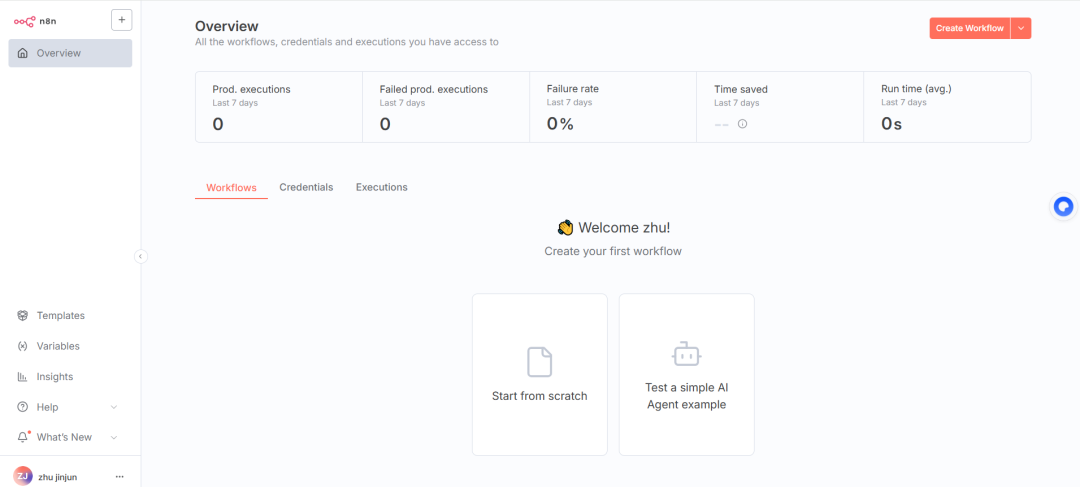This screenshot has height=487, width=1080.
Task: Open the blue chat assistant bubble
Action: 1063,207
